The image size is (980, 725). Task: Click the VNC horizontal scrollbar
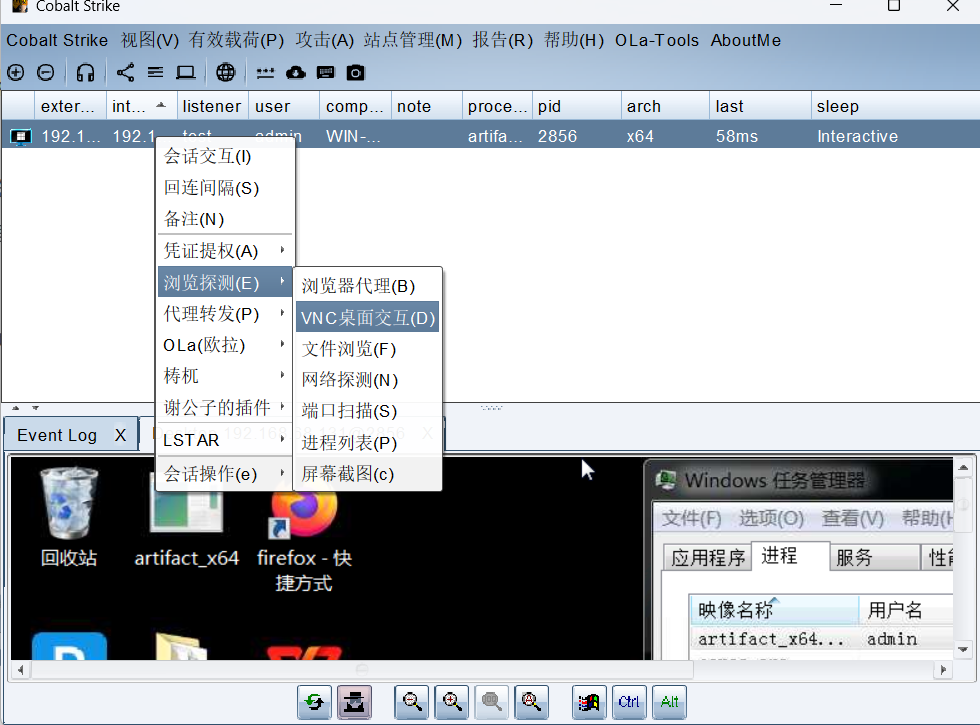click(362, 669)
